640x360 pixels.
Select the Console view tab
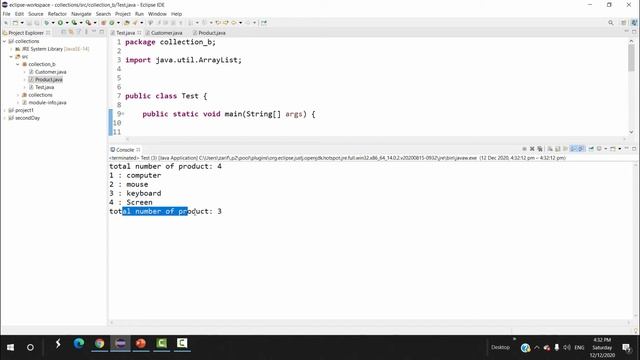click(x=125, y=150)
